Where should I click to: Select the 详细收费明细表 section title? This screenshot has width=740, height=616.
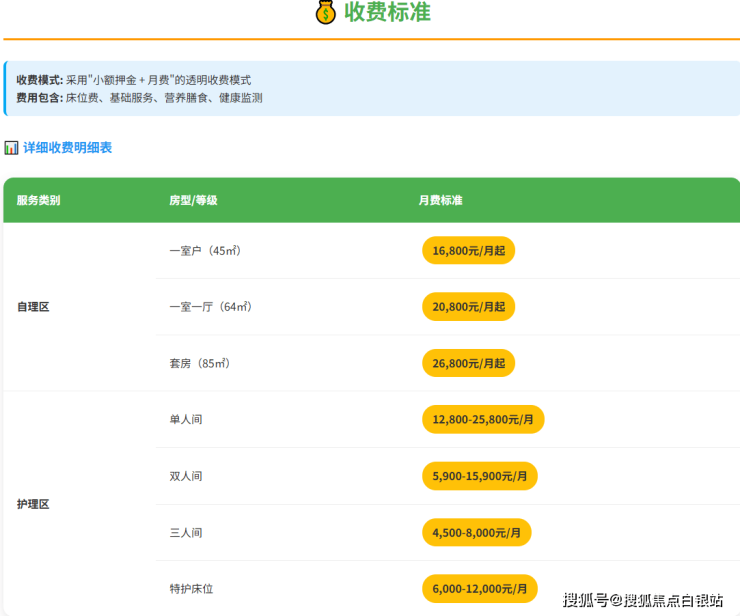[x=67, y=148]
